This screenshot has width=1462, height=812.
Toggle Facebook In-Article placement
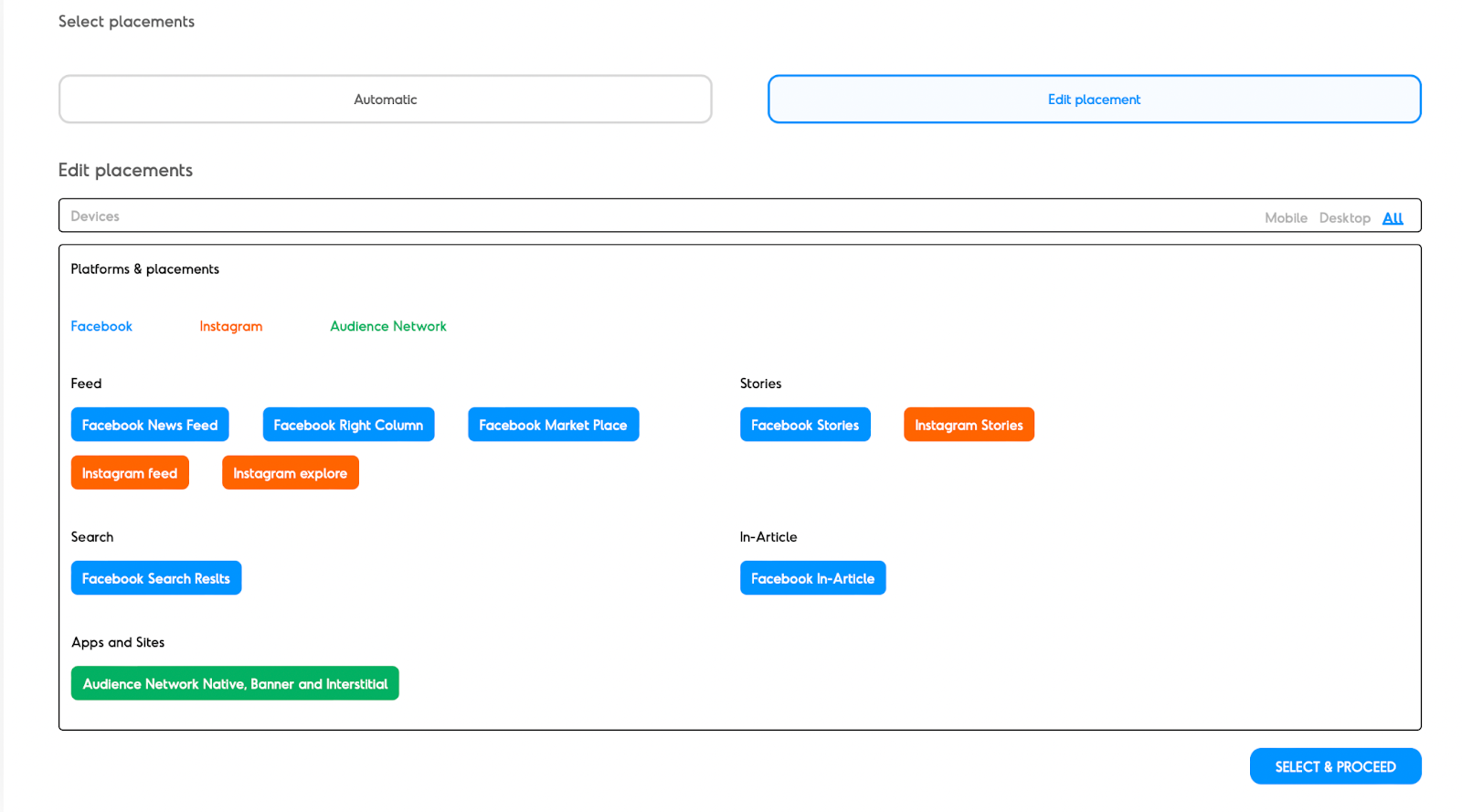tap(812, 578)
